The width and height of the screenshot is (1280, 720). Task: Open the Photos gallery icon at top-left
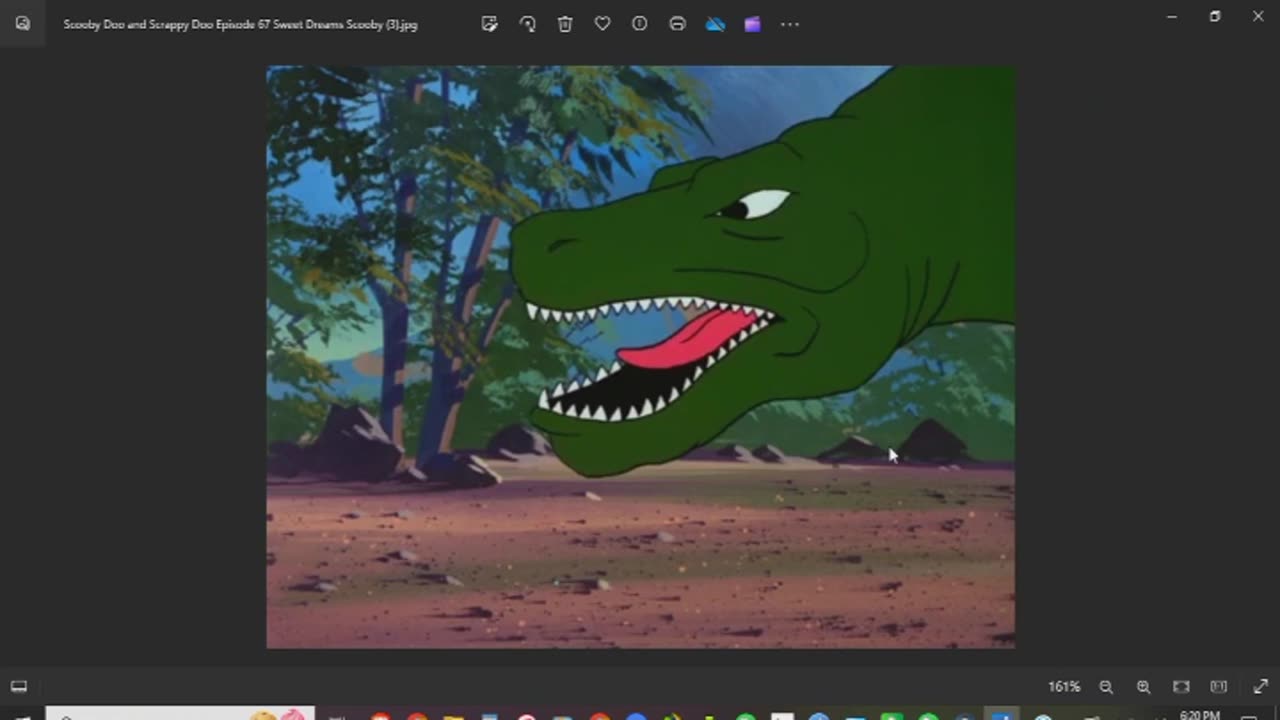point(22,24)
